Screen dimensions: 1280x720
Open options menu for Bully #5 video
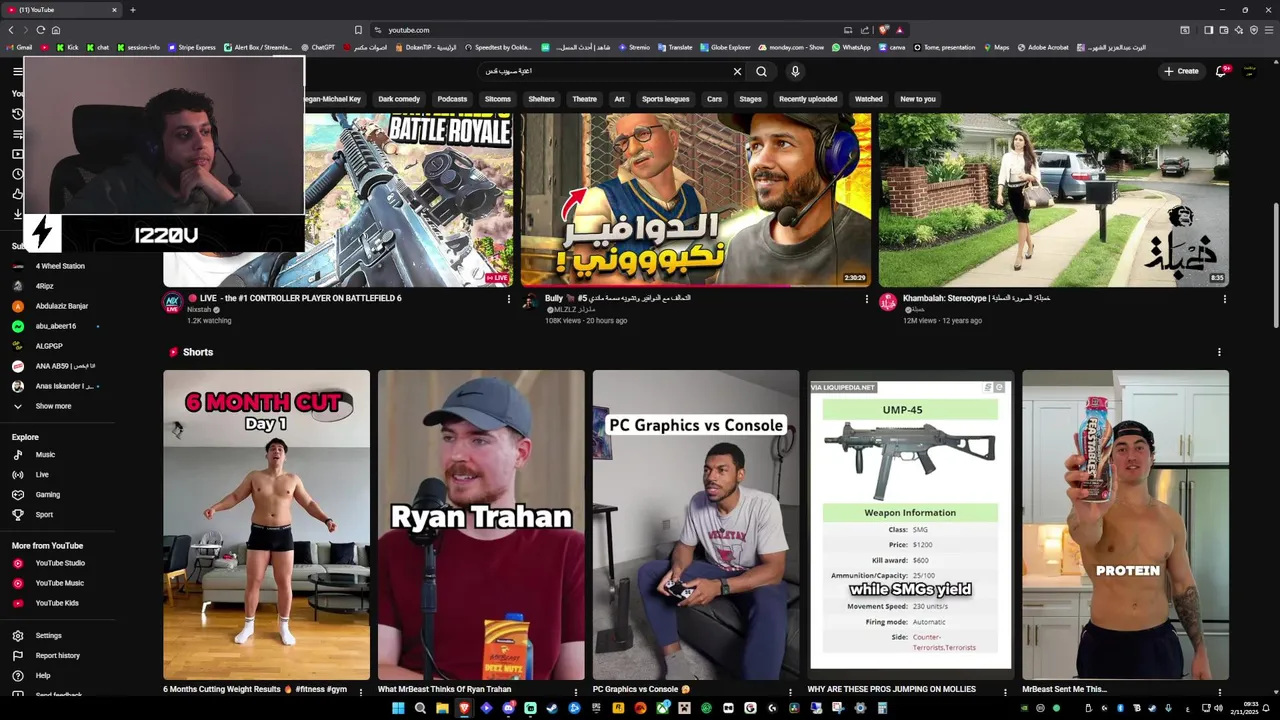click(866, 299)
